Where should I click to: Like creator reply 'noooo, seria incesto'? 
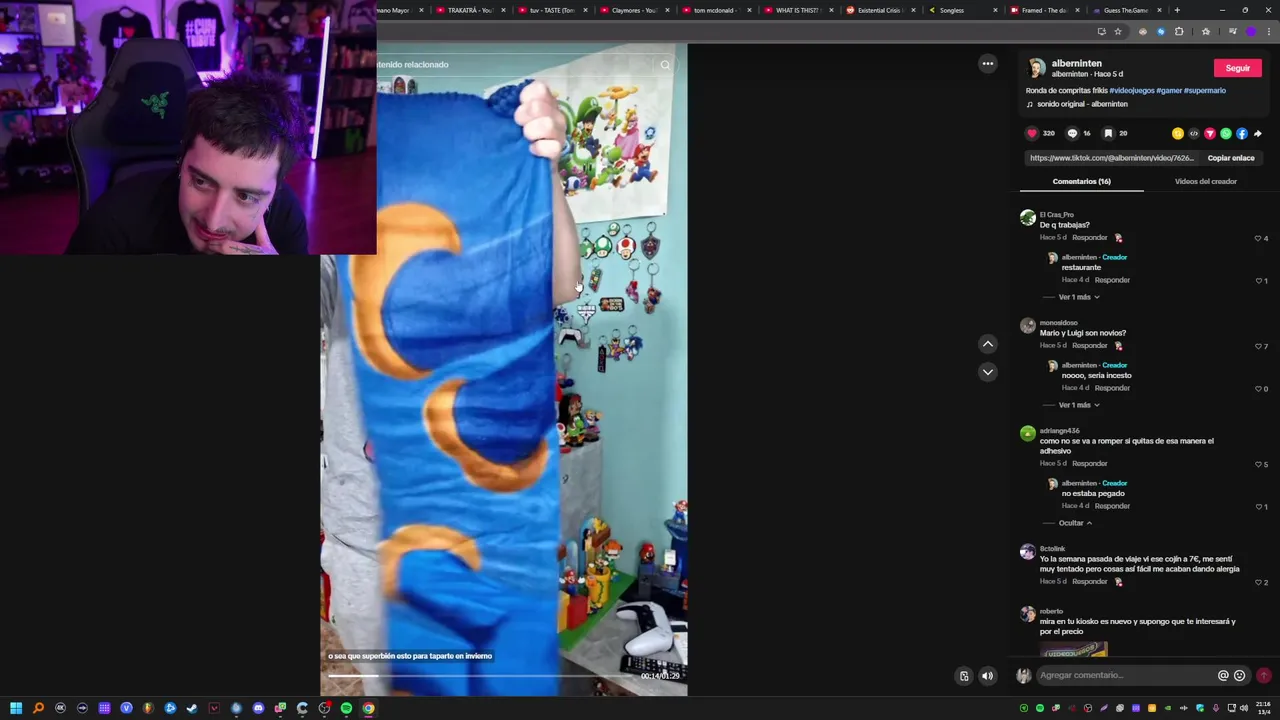[x=1259, y=389]
